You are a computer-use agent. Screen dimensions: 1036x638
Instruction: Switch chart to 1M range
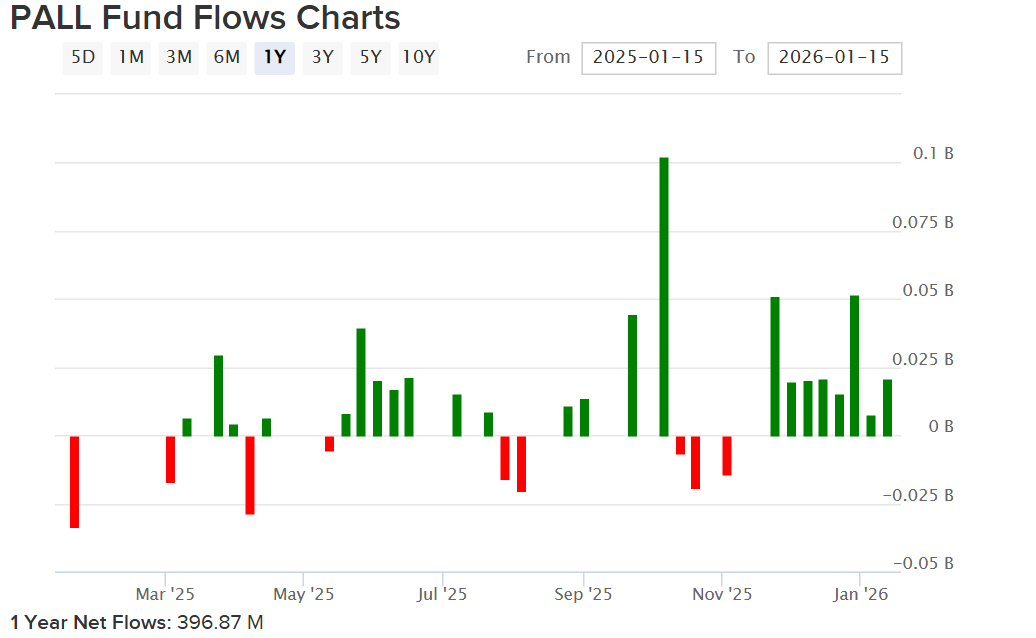pyautogui.click(x=131, y=58)
